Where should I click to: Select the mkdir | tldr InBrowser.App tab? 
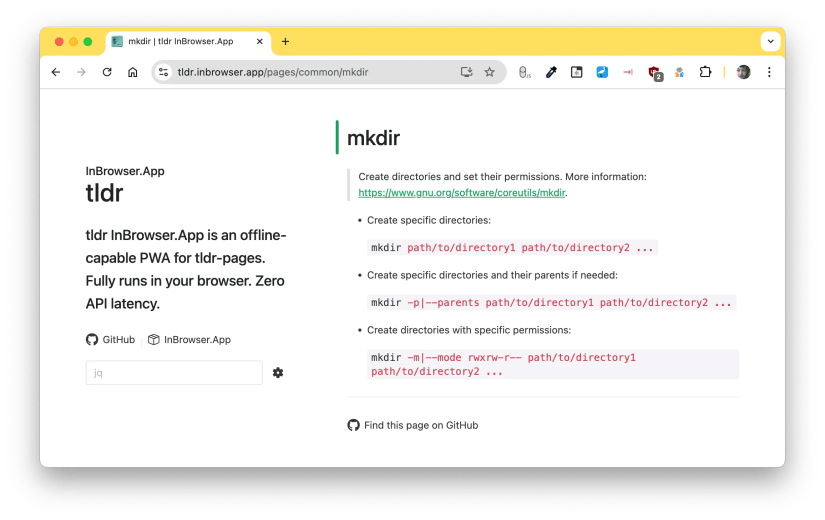click(x=188, y=42)
